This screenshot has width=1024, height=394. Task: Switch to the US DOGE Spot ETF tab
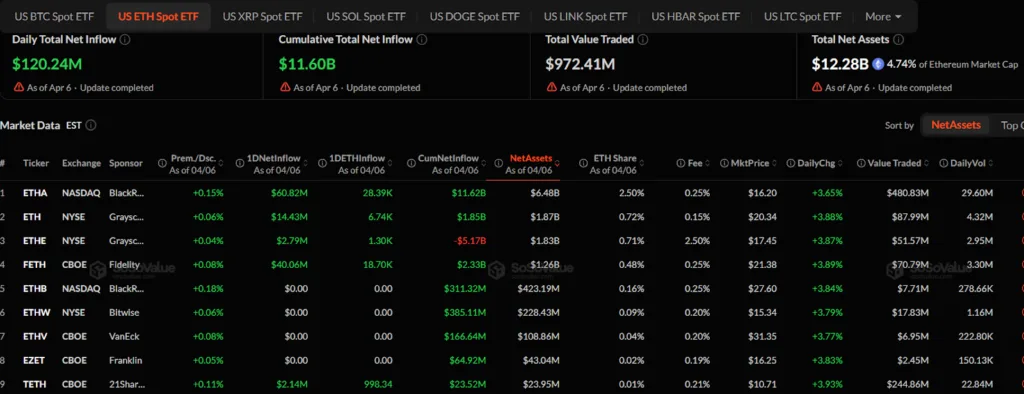(475, 16)
